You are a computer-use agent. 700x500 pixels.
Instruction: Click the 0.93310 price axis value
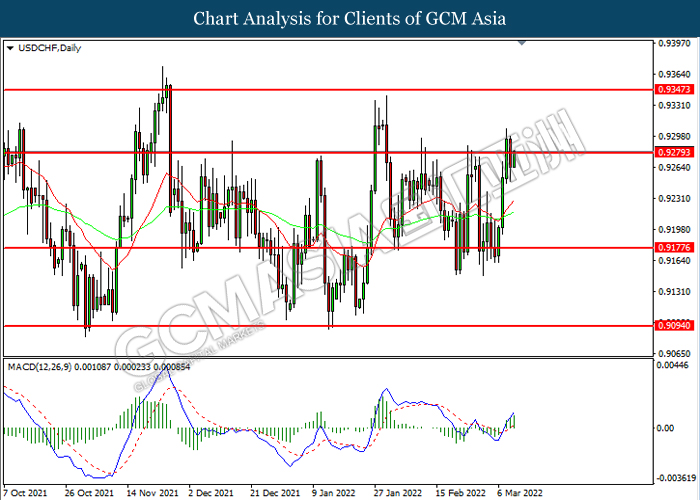tap(675, 105)
